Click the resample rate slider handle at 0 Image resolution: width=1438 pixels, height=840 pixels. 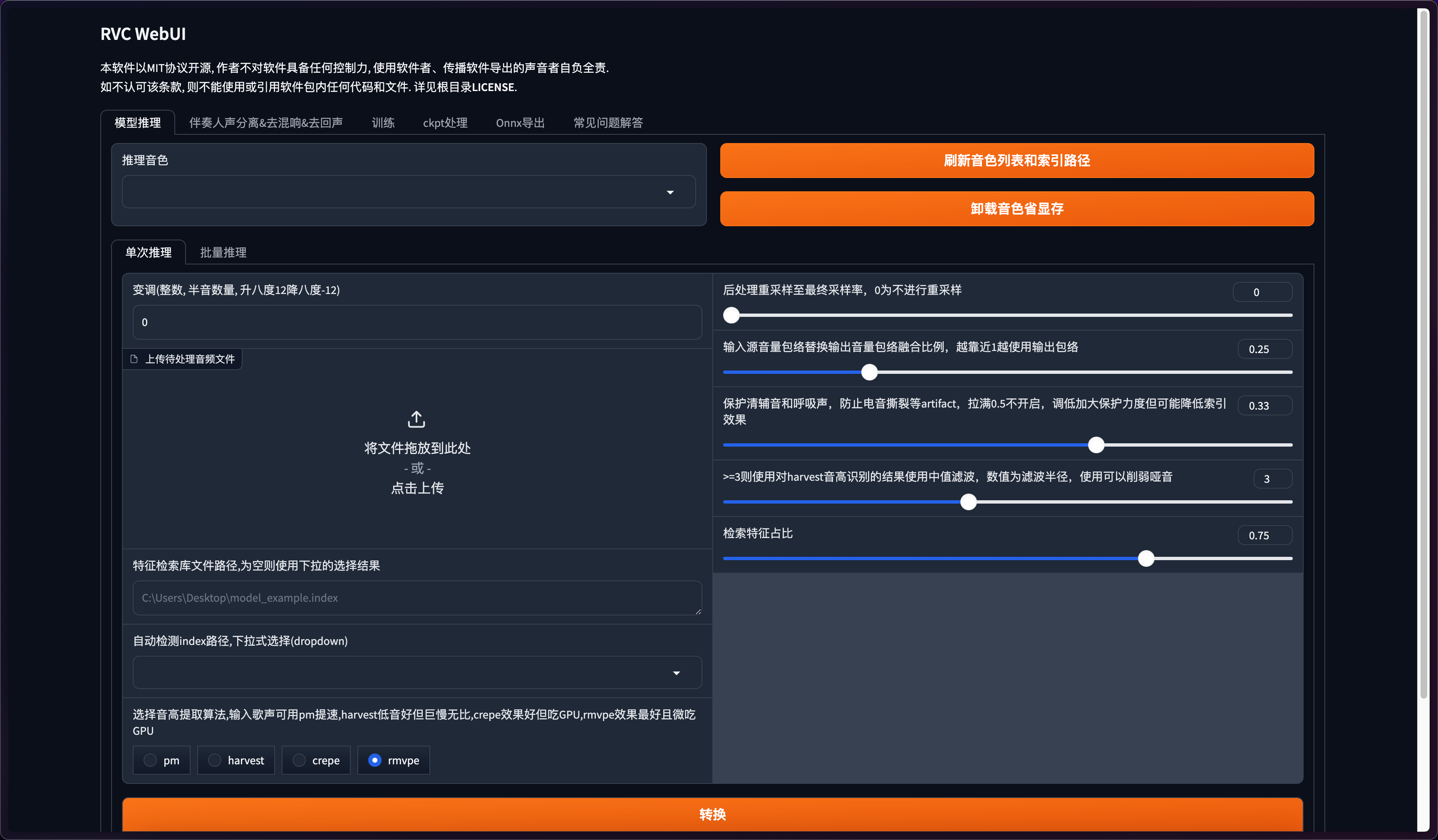[x=731, y=315]
